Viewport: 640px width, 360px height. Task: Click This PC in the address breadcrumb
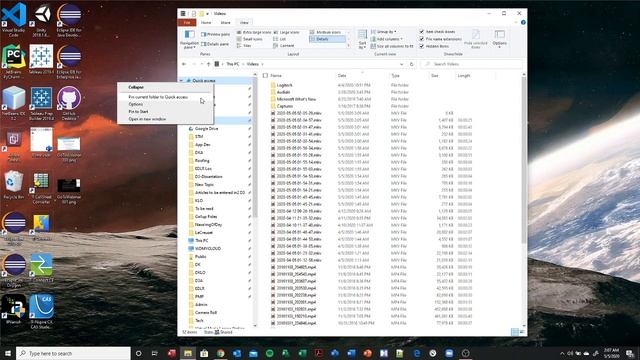point(232,64)
